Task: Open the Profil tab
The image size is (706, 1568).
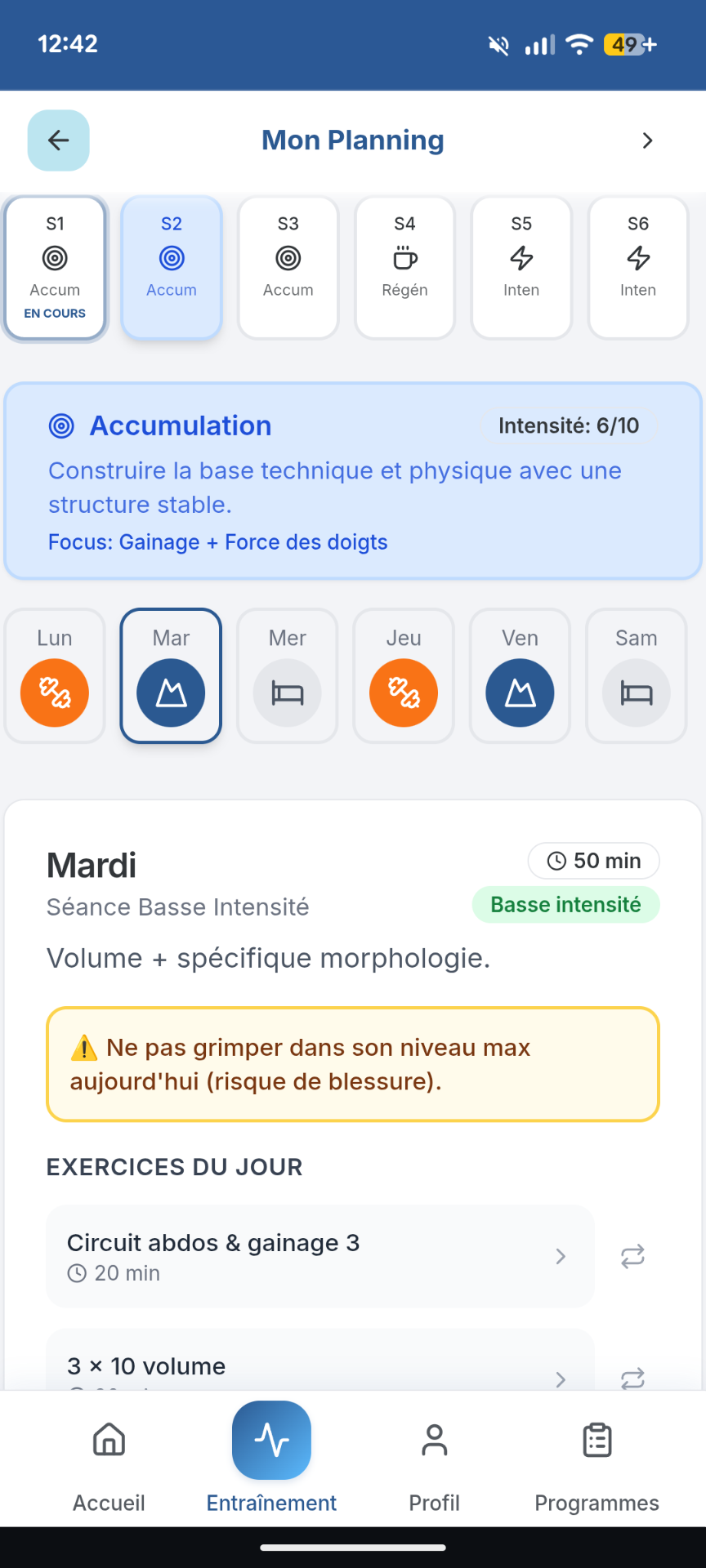Action: coord(434,1462)
